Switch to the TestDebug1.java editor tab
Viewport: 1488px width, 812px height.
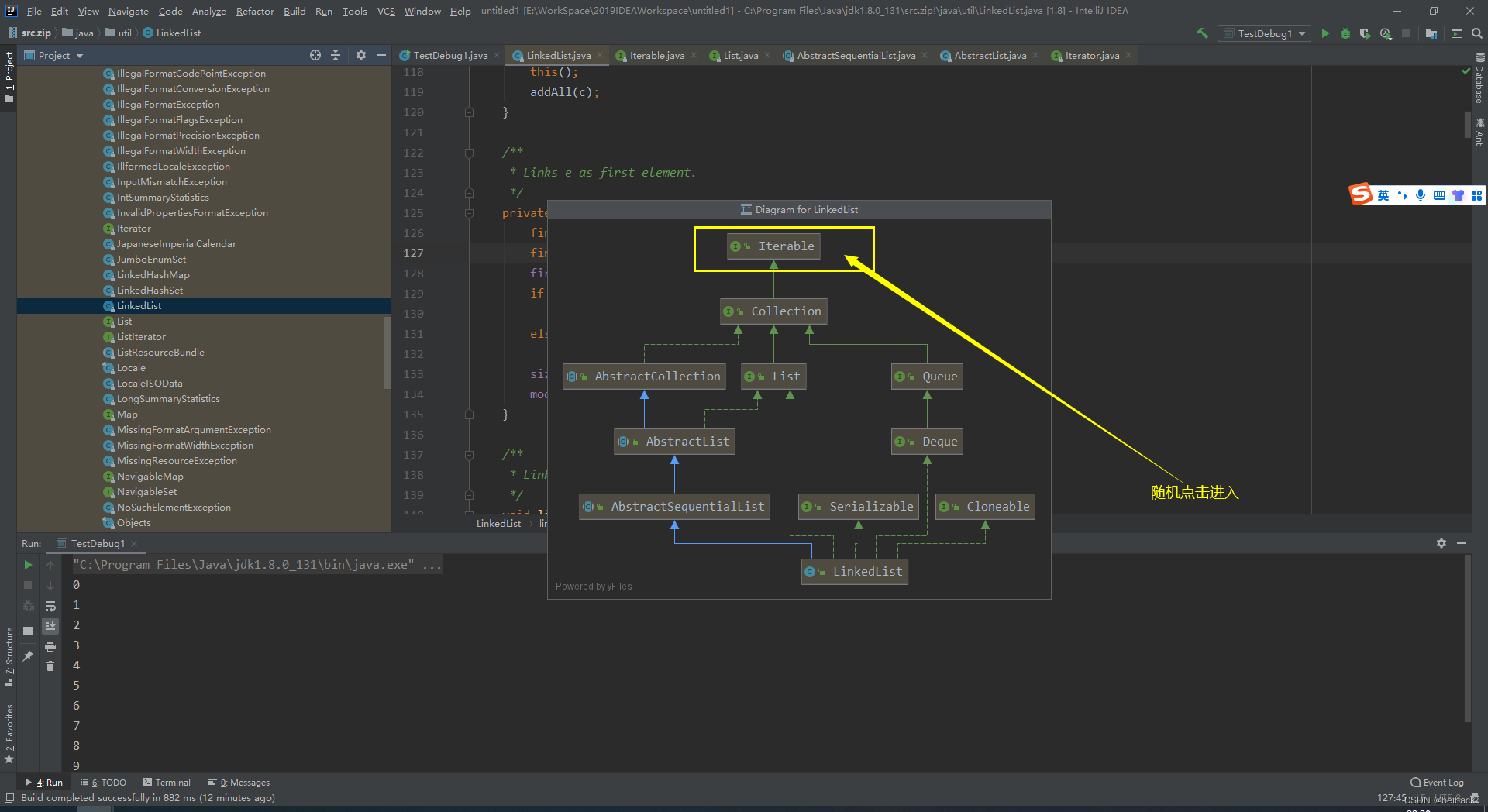pyautogui.click(x=450, y=55)
